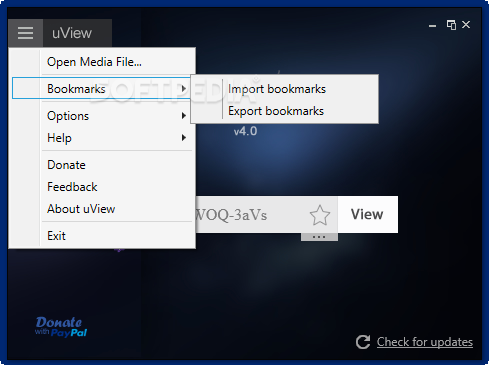Restore the uView window size

coord(451,25)
